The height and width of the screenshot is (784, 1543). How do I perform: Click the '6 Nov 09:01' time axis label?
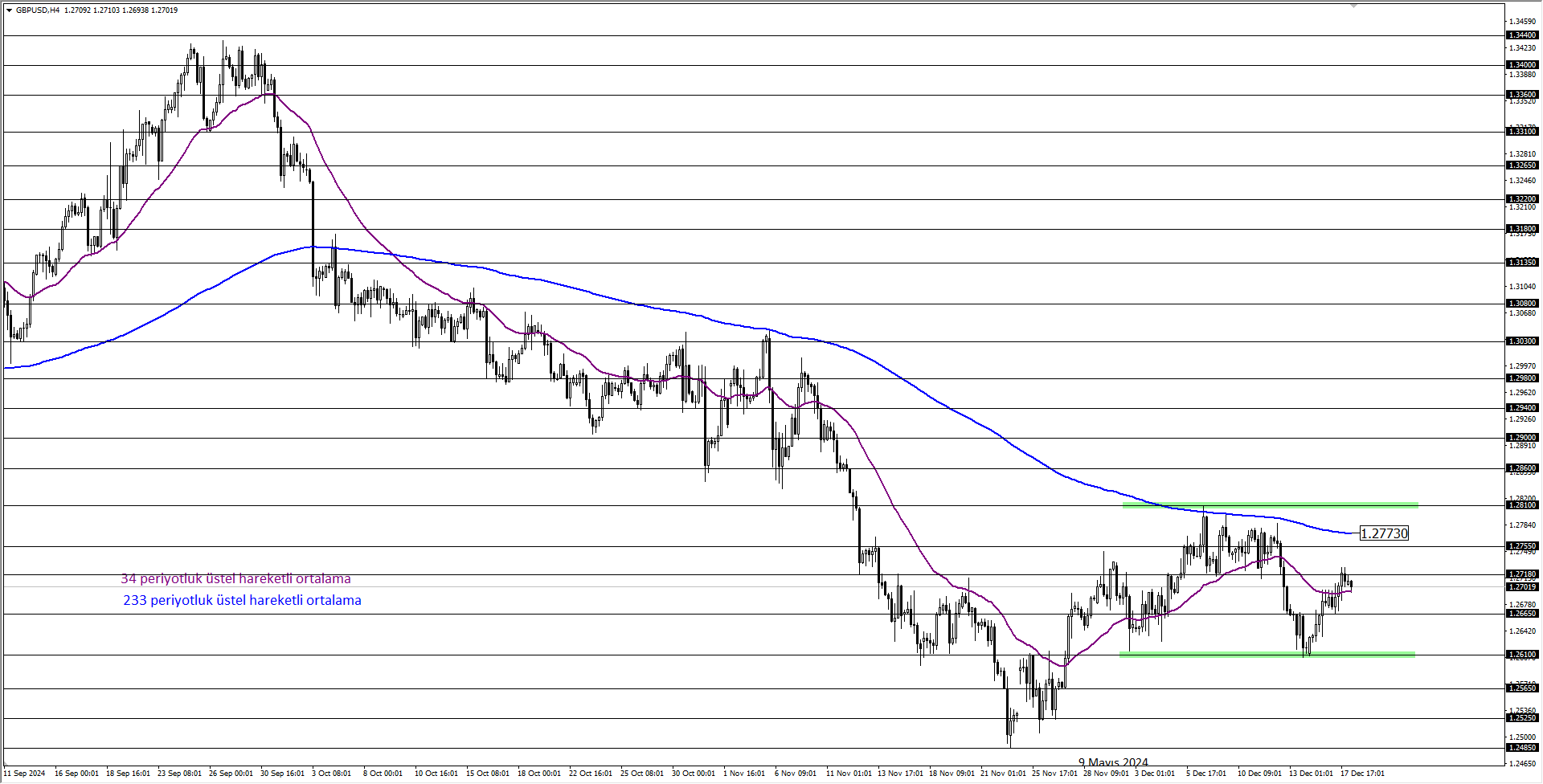click(x=795, y=774)
